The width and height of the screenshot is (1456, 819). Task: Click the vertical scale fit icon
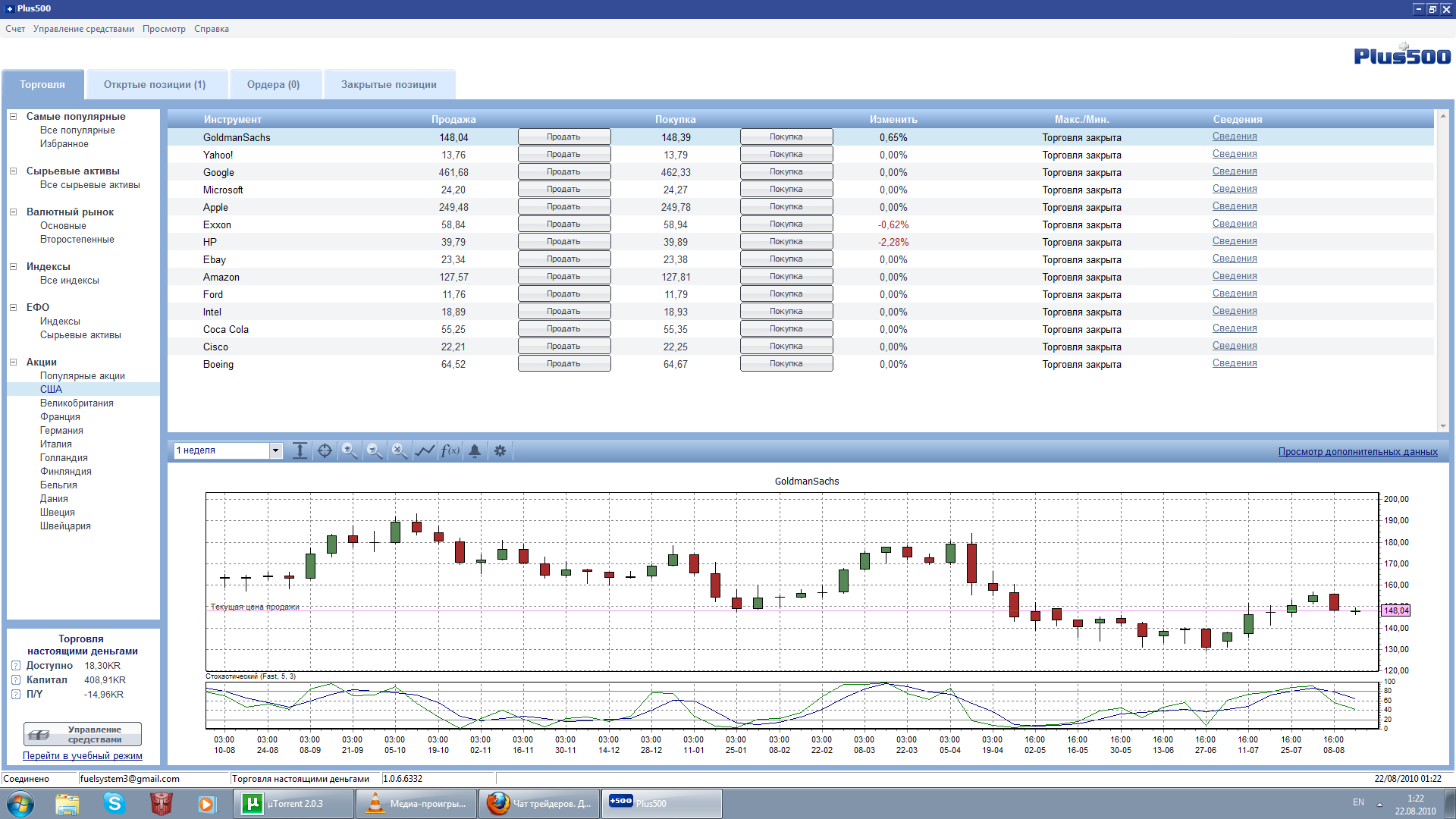(300, 451)
